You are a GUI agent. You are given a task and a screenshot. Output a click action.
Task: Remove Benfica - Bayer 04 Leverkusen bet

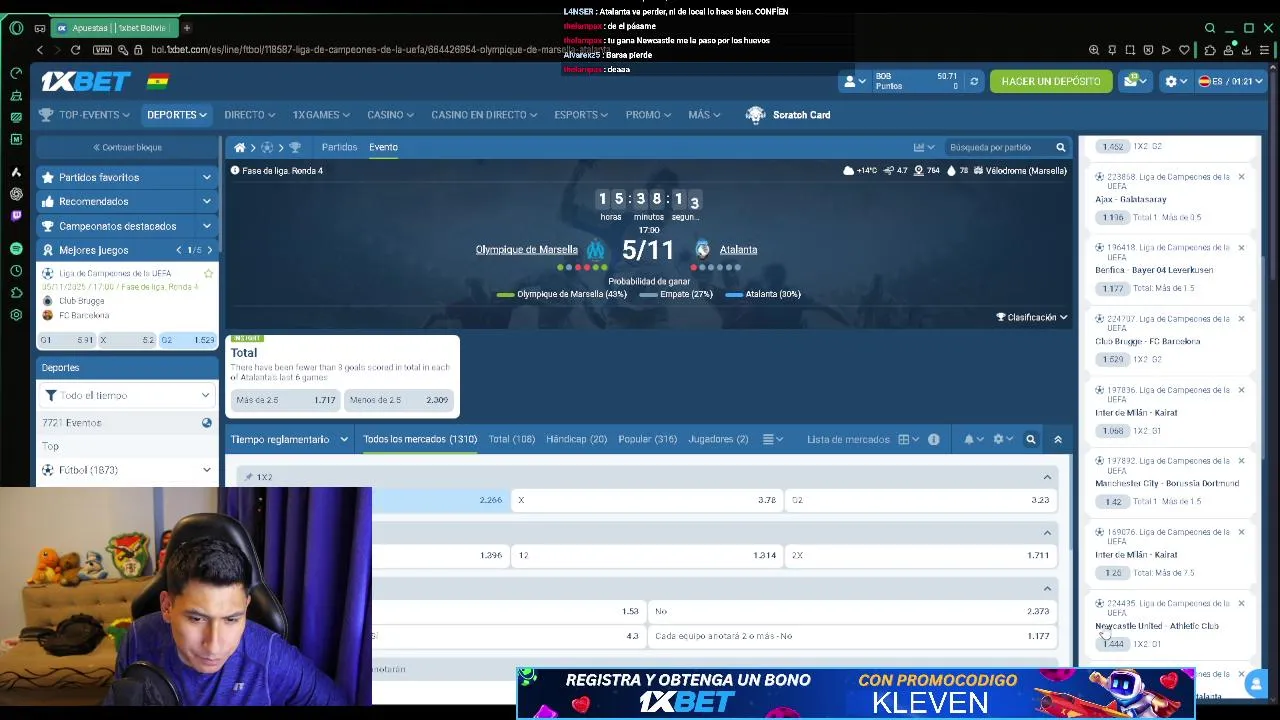pyautogui.click(x=1241, y=248)
